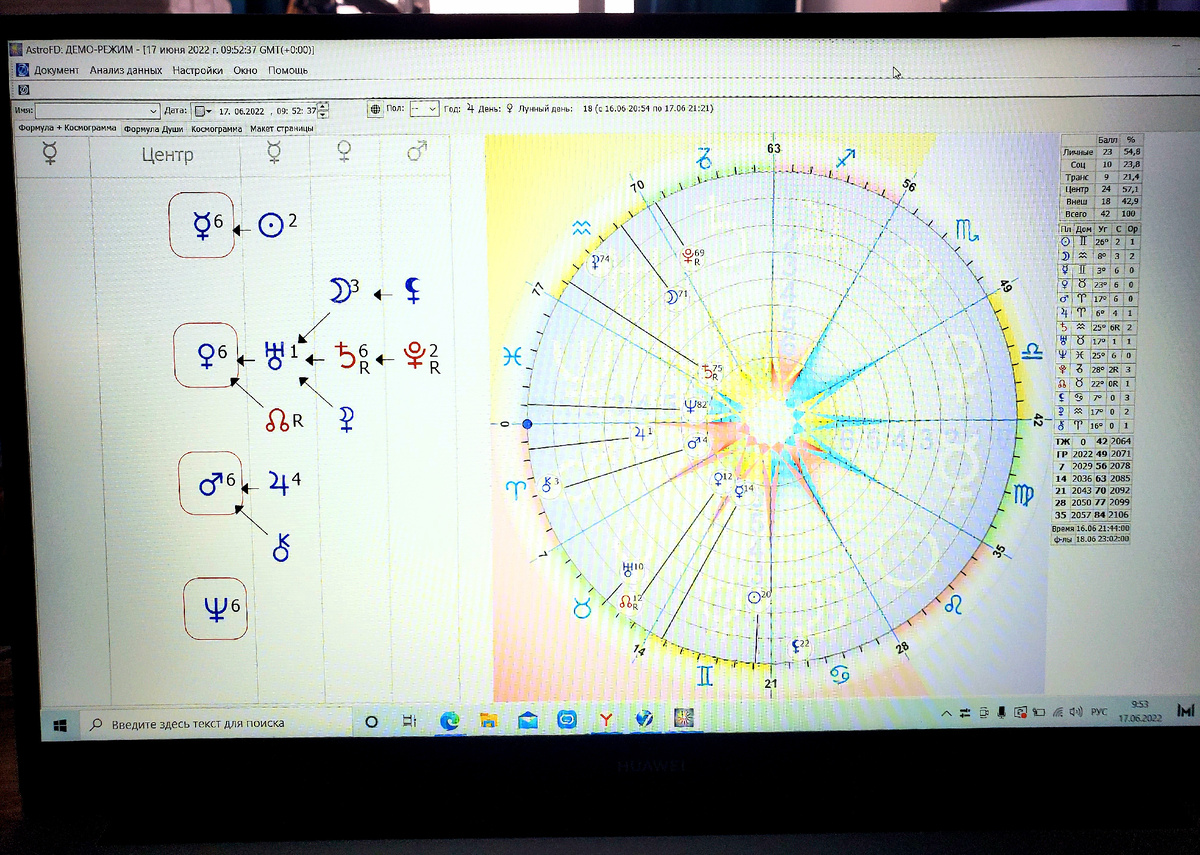
Task: Click the Capricorn sign on chart wheel
Action: pyautogui.click(x=706, y=158)
